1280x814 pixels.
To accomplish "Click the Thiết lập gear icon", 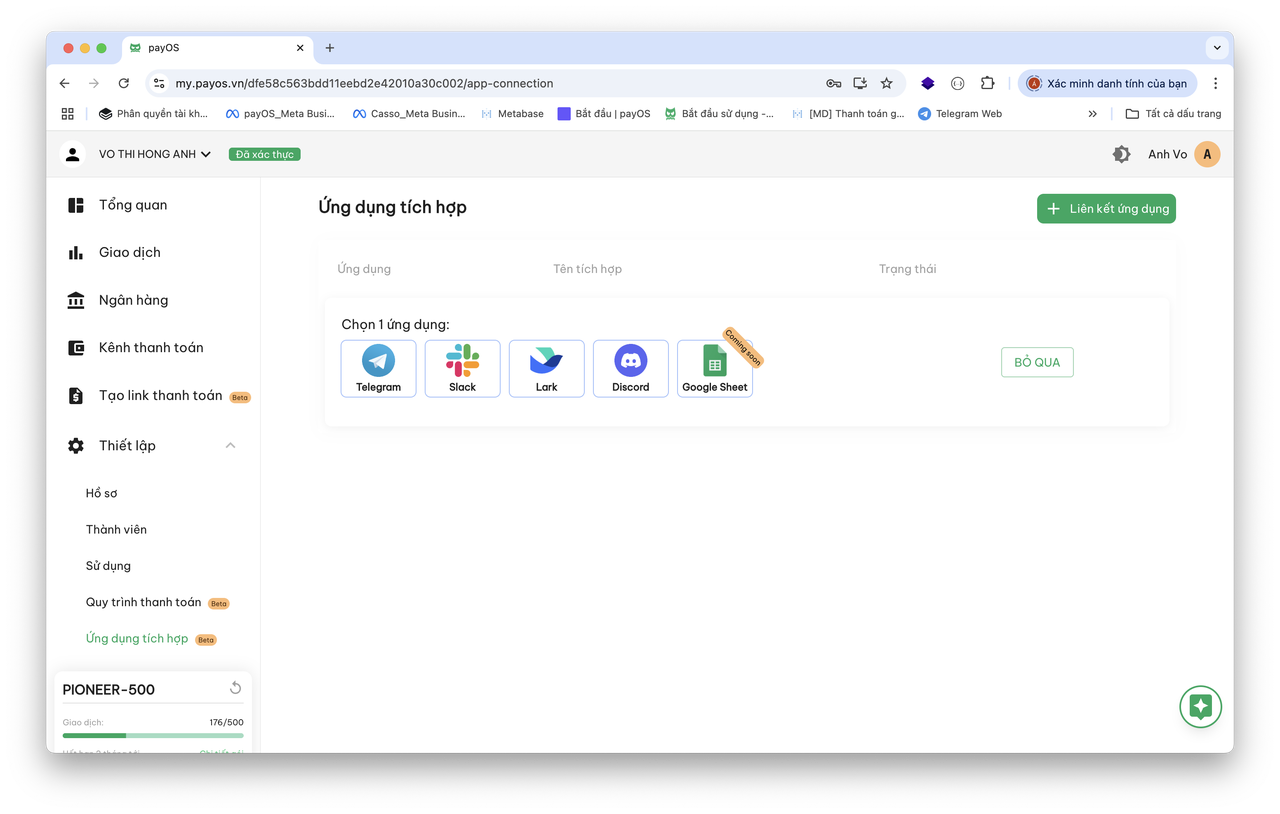I will point(76,445).
